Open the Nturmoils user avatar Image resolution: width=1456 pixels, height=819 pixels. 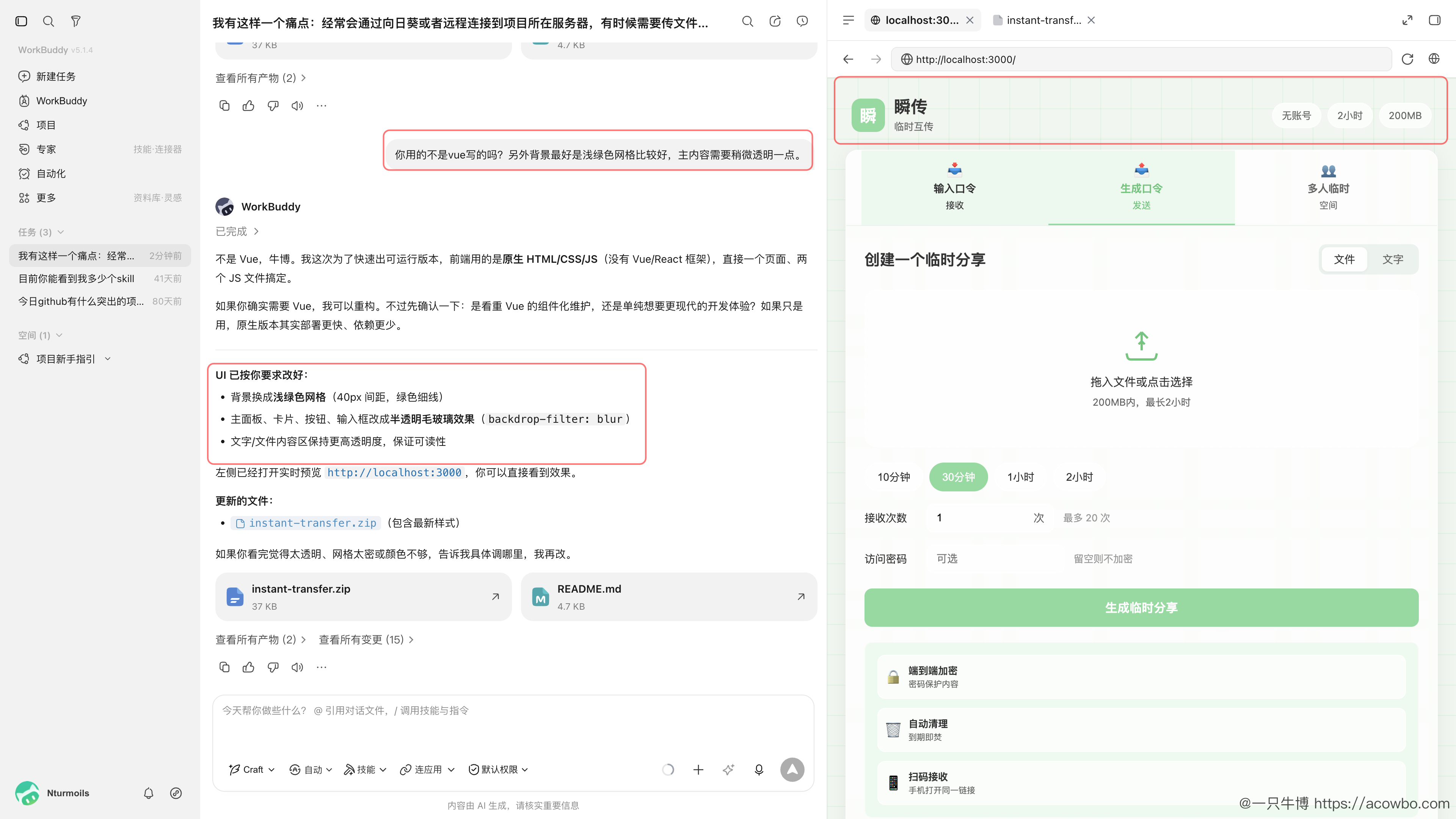point(27,793)
